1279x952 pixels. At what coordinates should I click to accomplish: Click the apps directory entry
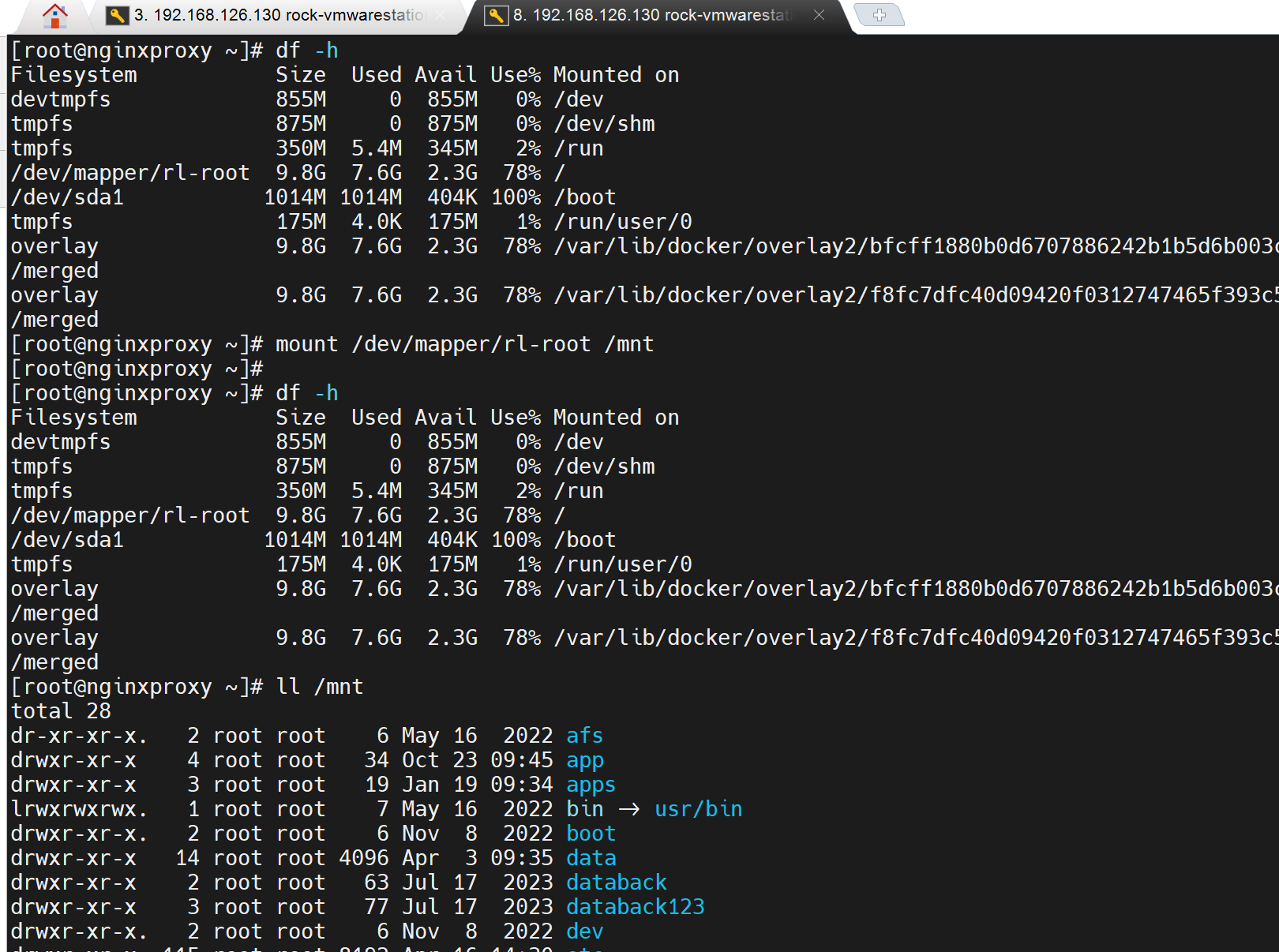591,785
